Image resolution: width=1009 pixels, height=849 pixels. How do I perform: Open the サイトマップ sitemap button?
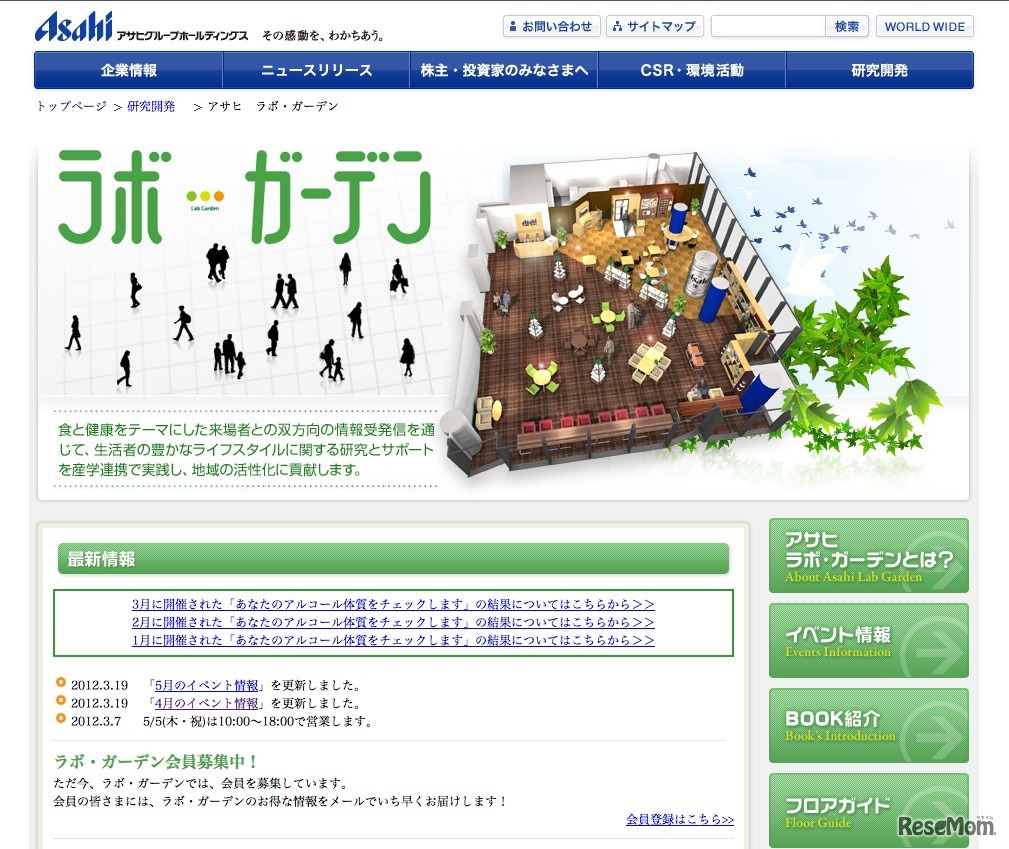(655, 26)
